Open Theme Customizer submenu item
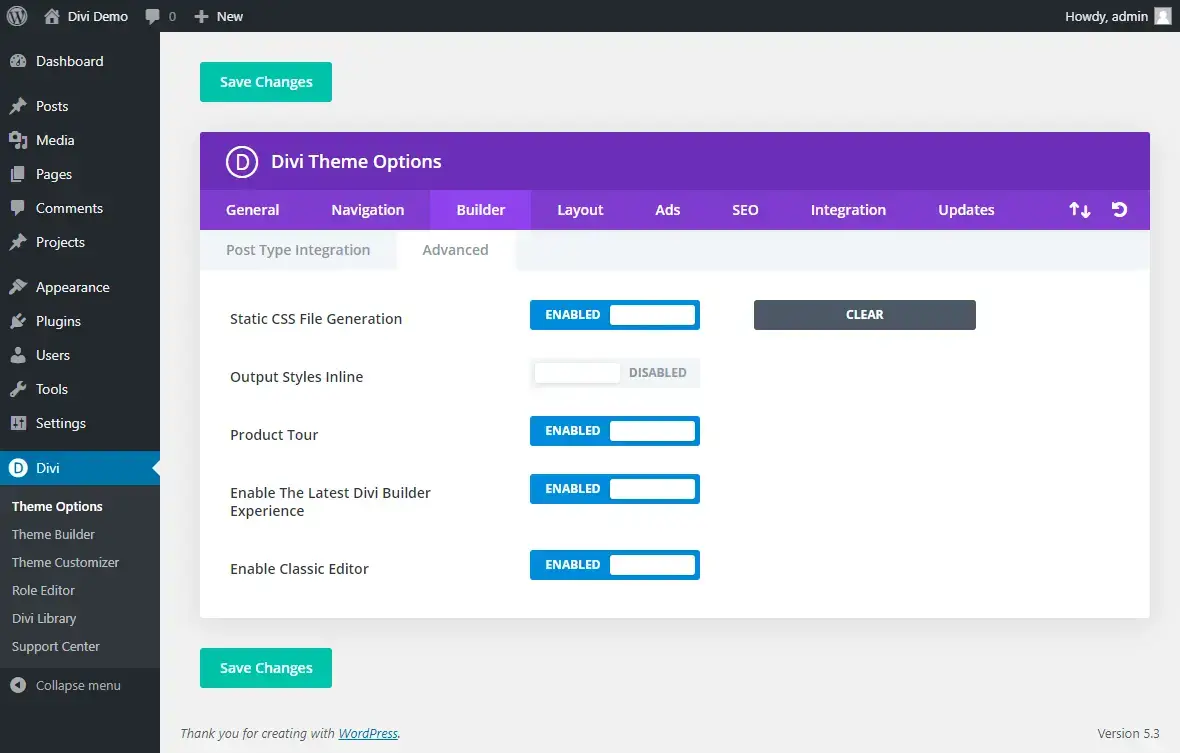 coord(65,562)
